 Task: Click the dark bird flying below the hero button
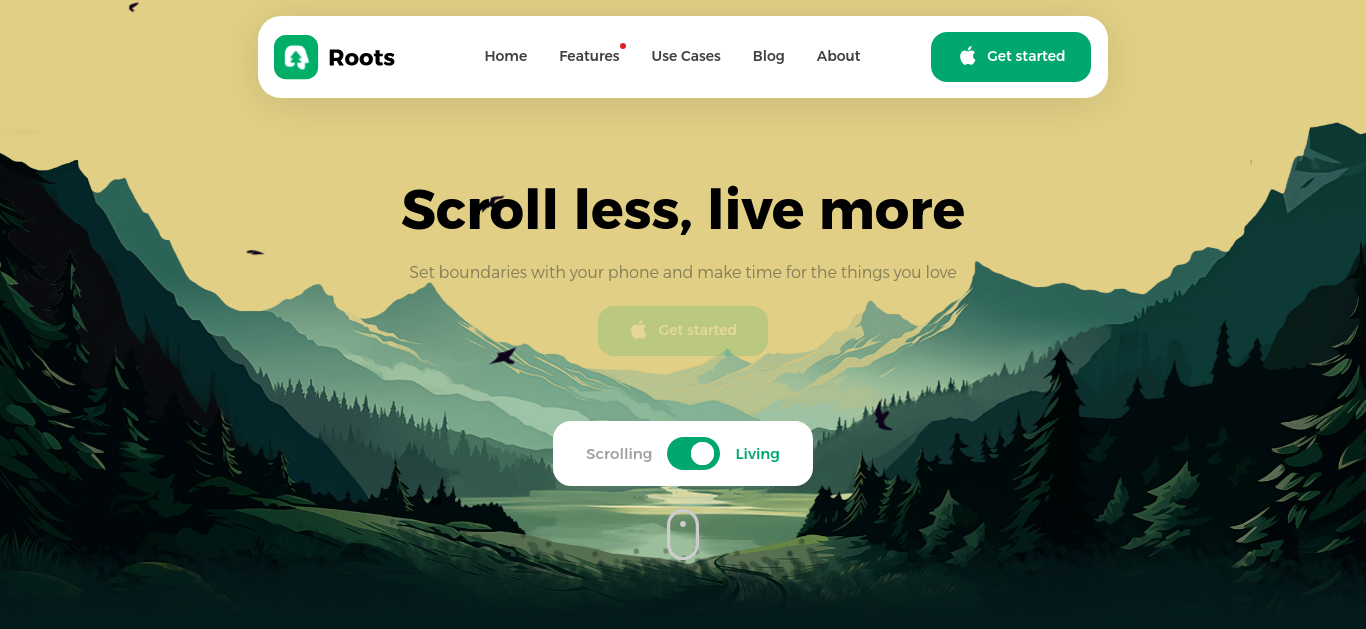[503, 355]
